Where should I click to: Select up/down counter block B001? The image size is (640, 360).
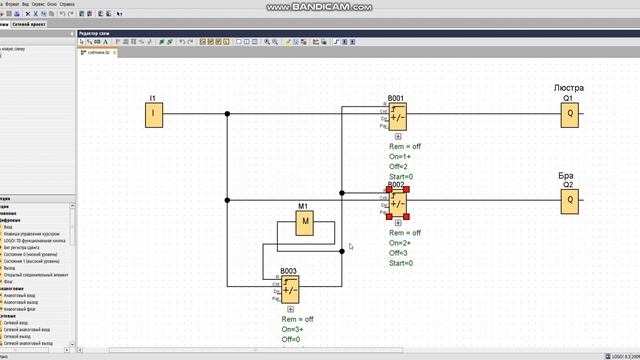point(398,117)
